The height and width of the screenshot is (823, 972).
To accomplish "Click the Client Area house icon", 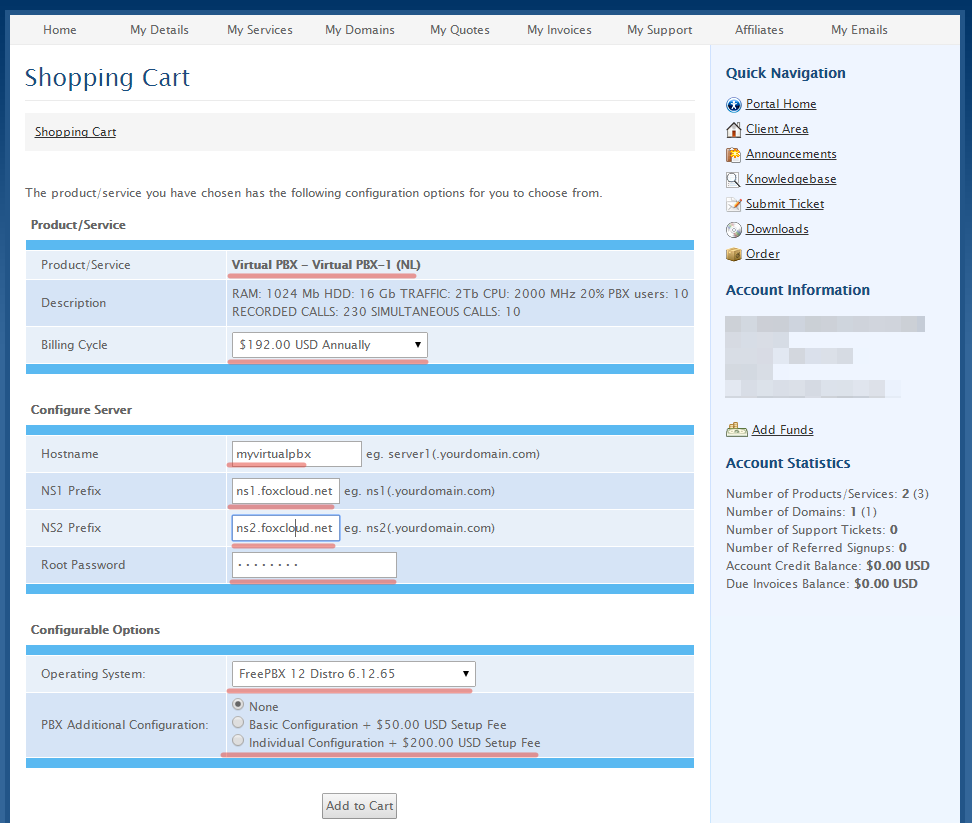I will [734, 129].
